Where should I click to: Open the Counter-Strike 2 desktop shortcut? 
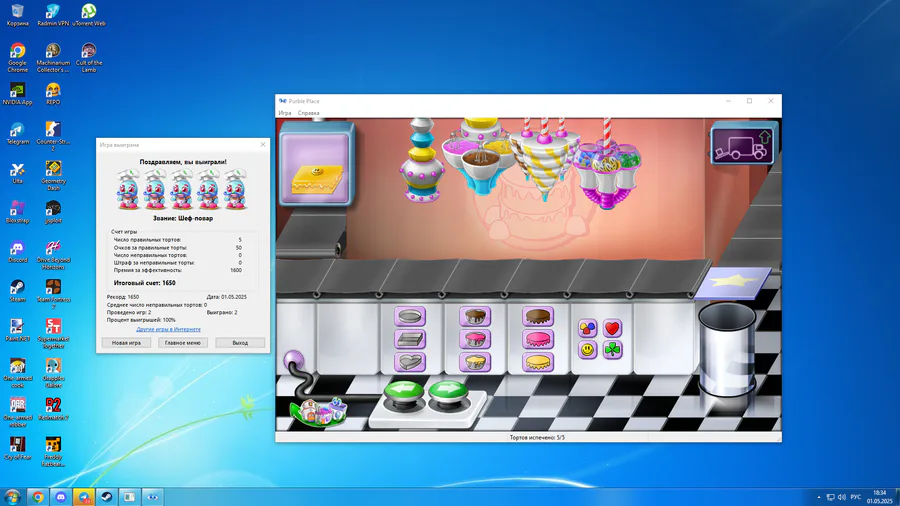pos(53,136)
